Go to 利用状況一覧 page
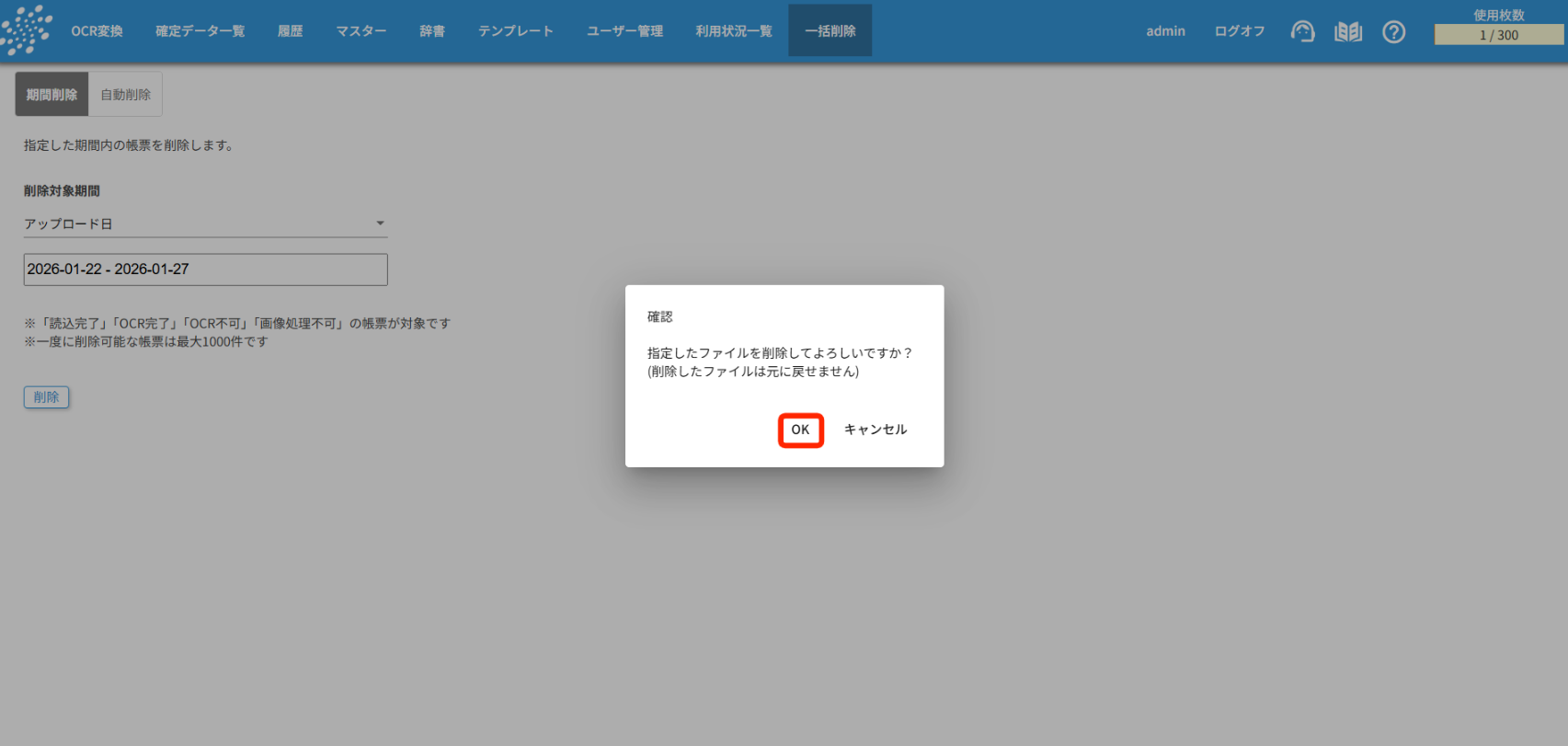This screenshot has height=746, width=1568. pyautogui.click(x=733, y=31)
